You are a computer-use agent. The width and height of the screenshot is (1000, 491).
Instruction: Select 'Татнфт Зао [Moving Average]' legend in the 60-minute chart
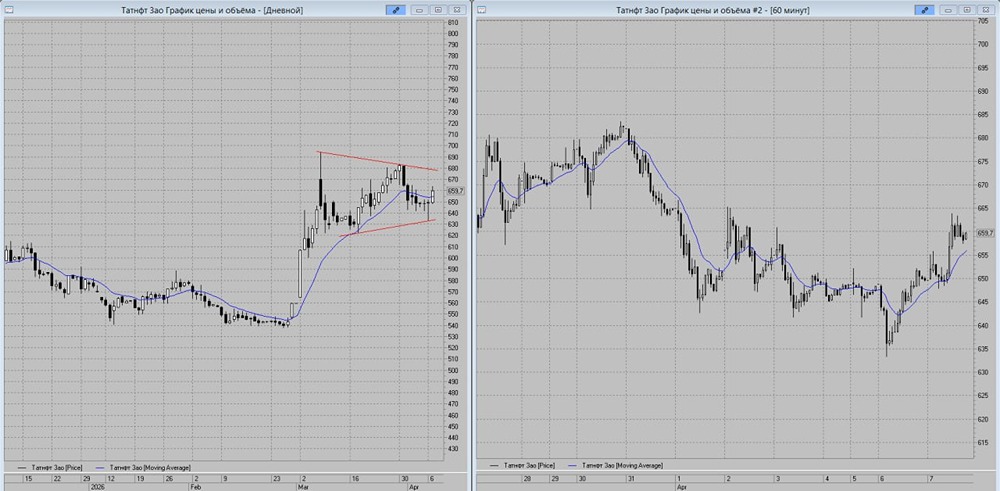[615, 466]
